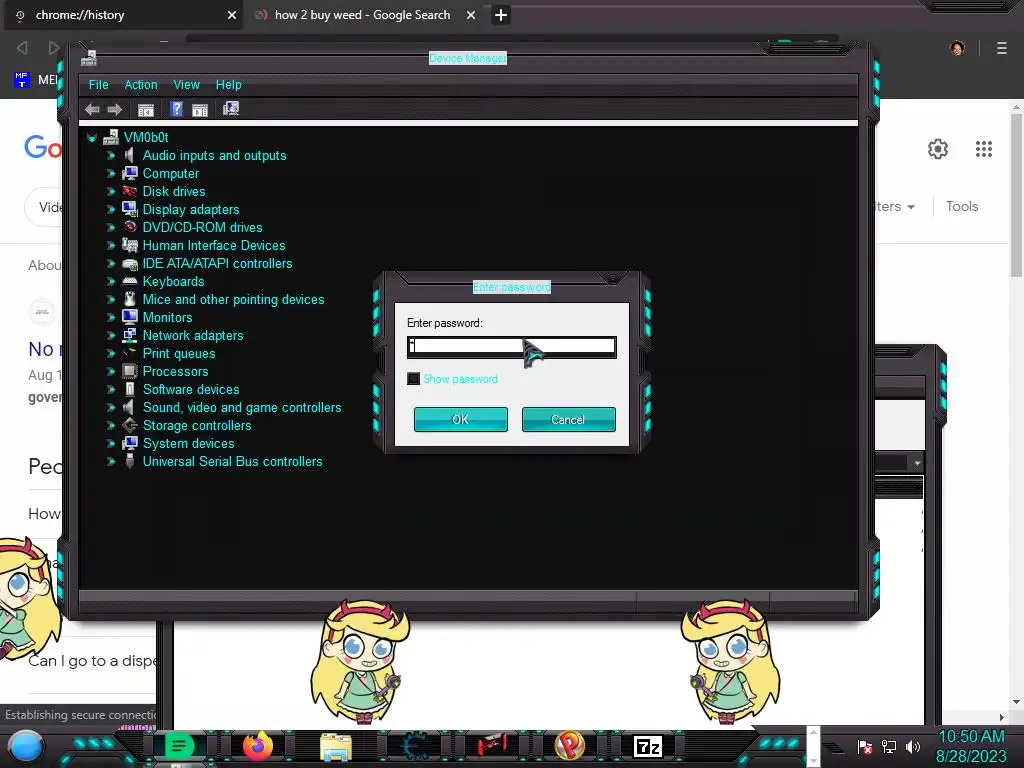Expand the System devices category
Image resolution: width=1024 pixels, height=768 pixels.
[x=110, y=443]
